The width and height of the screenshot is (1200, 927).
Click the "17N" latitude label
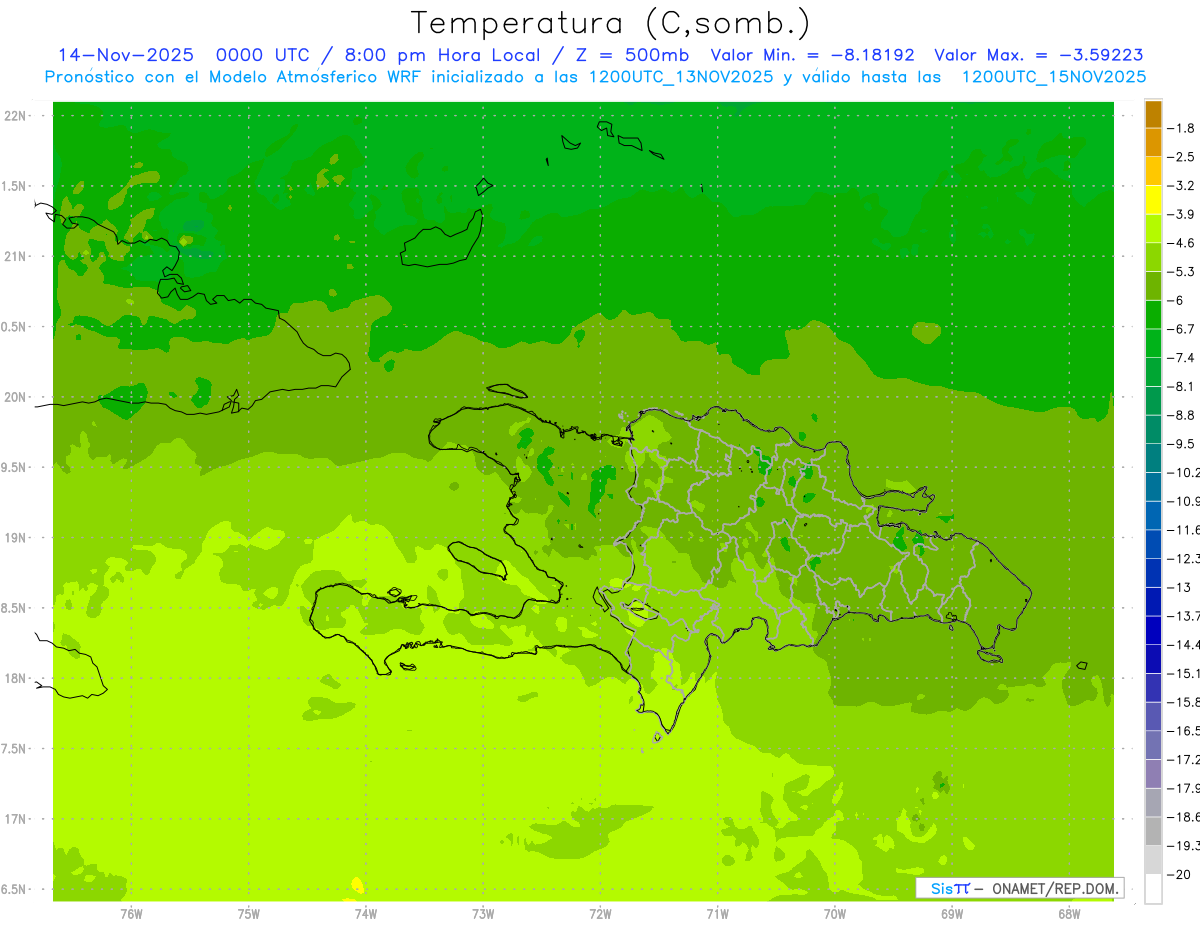click(x=15, y=819)
